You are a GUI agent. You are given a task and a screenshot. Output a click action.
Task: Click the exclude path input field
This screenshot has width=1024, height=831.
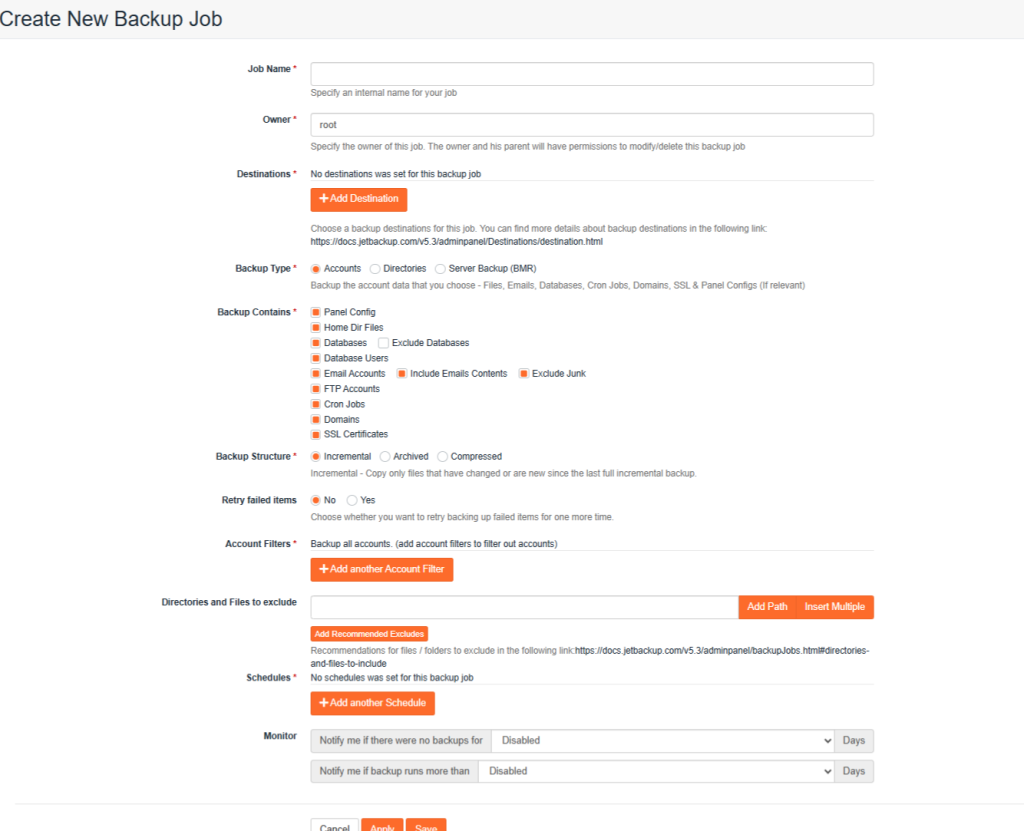(524, 607)
